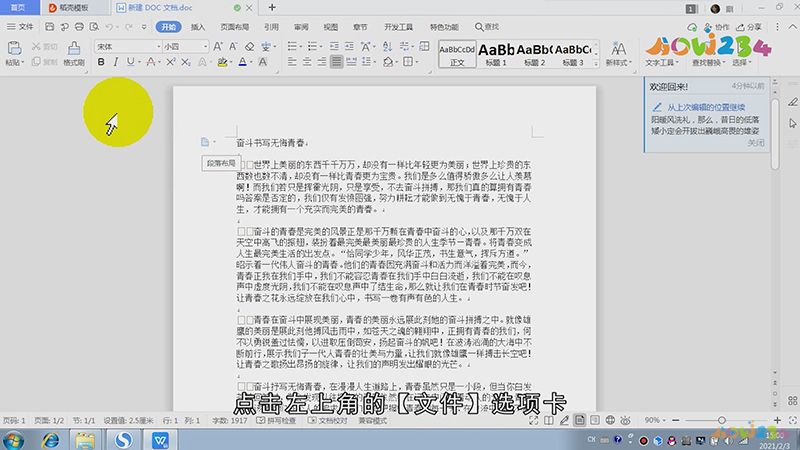Decrease font size with the A- icon
The height and width of the screenshot is (450, 800).
pyautogui.click(x=233, y=46)
